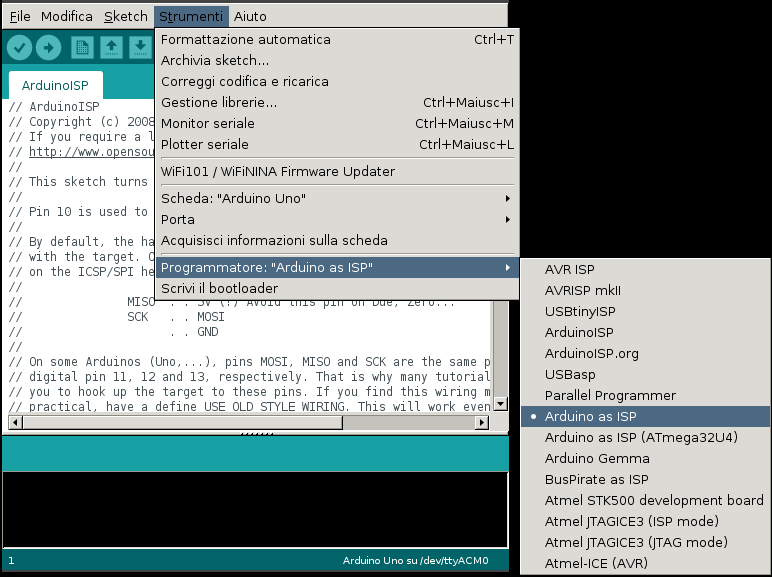Click the black console output area
This screenshot has height=577, width=772.
[x=255, y=510]
